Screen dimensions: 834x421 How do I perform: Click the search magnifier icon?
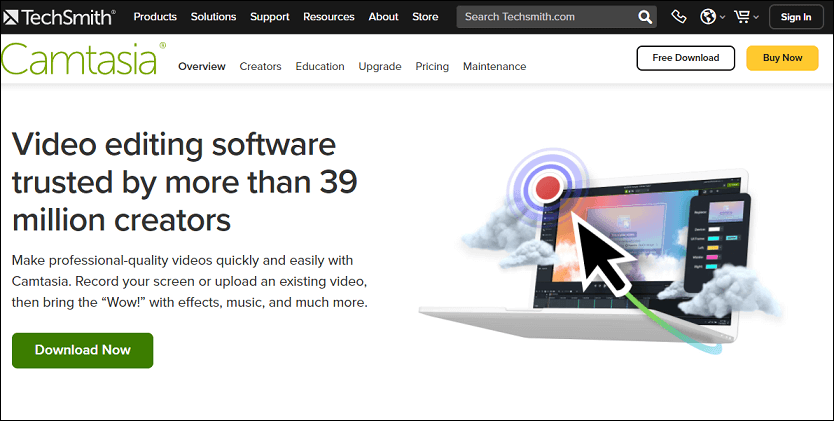click(x=645, y=17)
